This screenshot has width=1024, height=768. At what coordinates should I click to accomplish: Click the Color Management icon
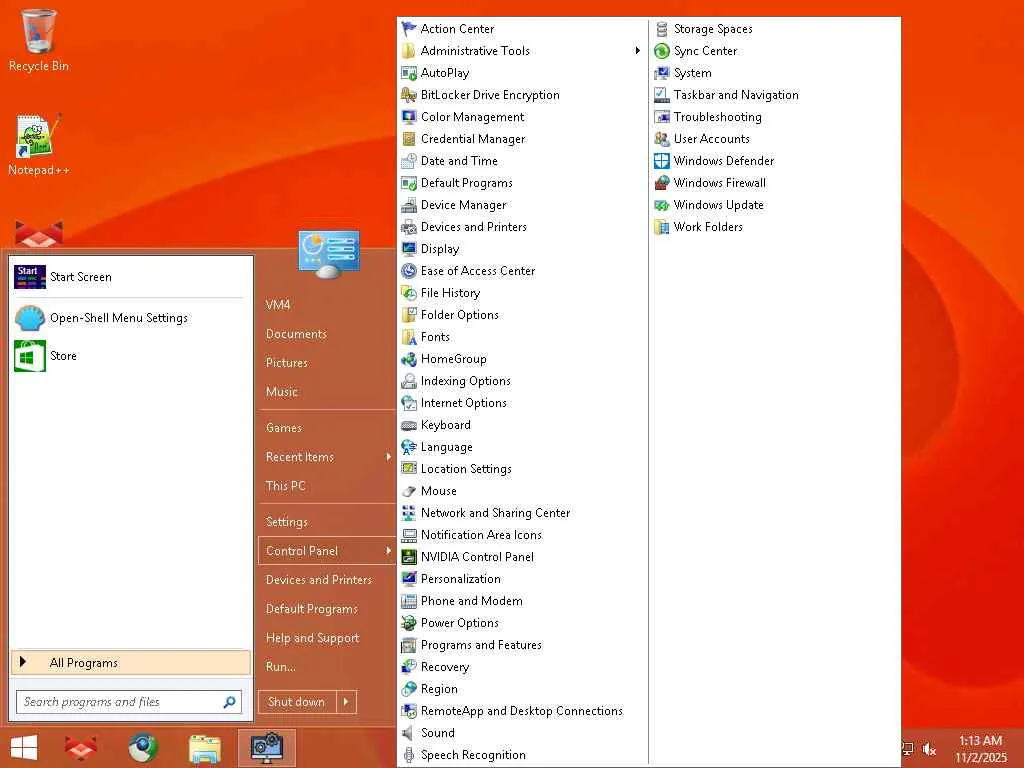tap(409, 117)
